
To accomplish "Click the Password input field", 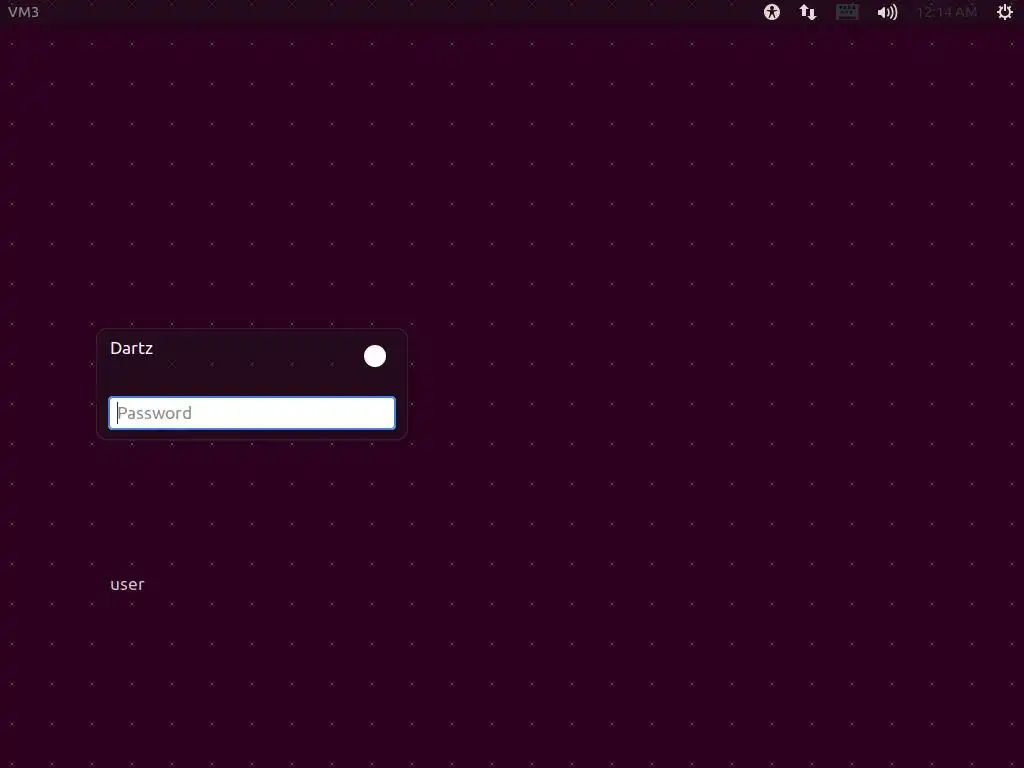I will click(252, 413).
